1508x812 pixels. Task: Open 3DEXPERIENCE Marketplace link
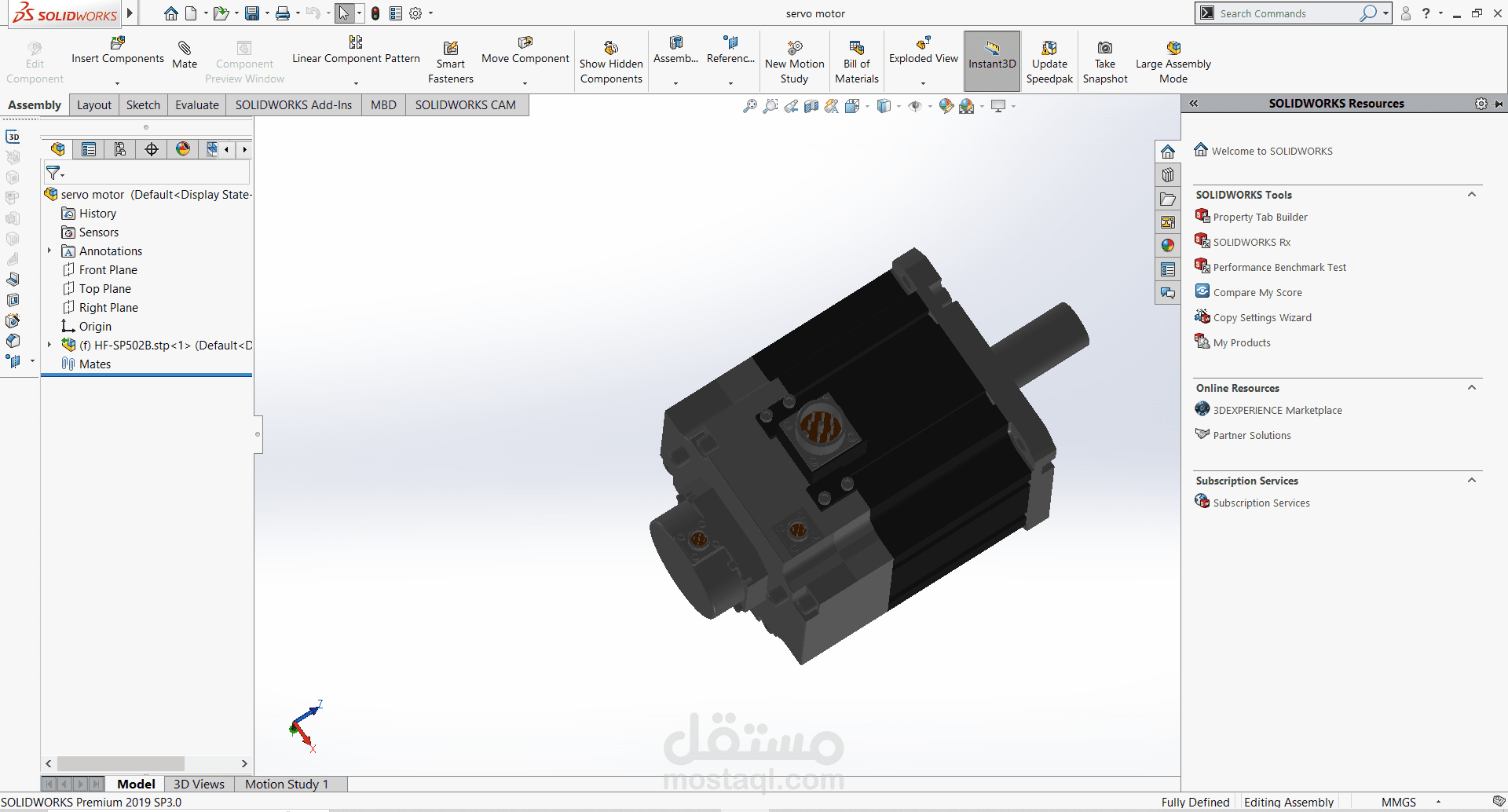tap(1277, 411)
